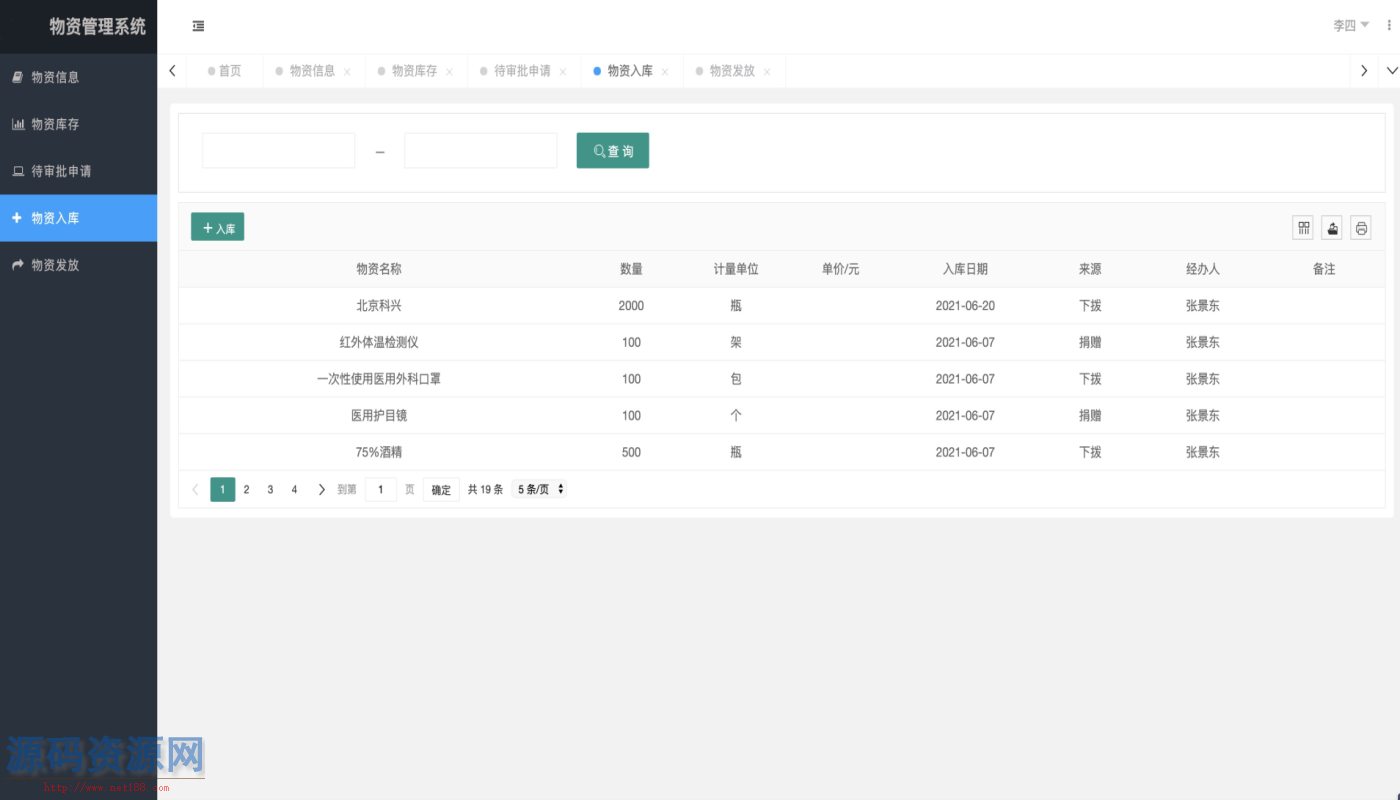Close the 待审批申请 tab

coord(563,72)
